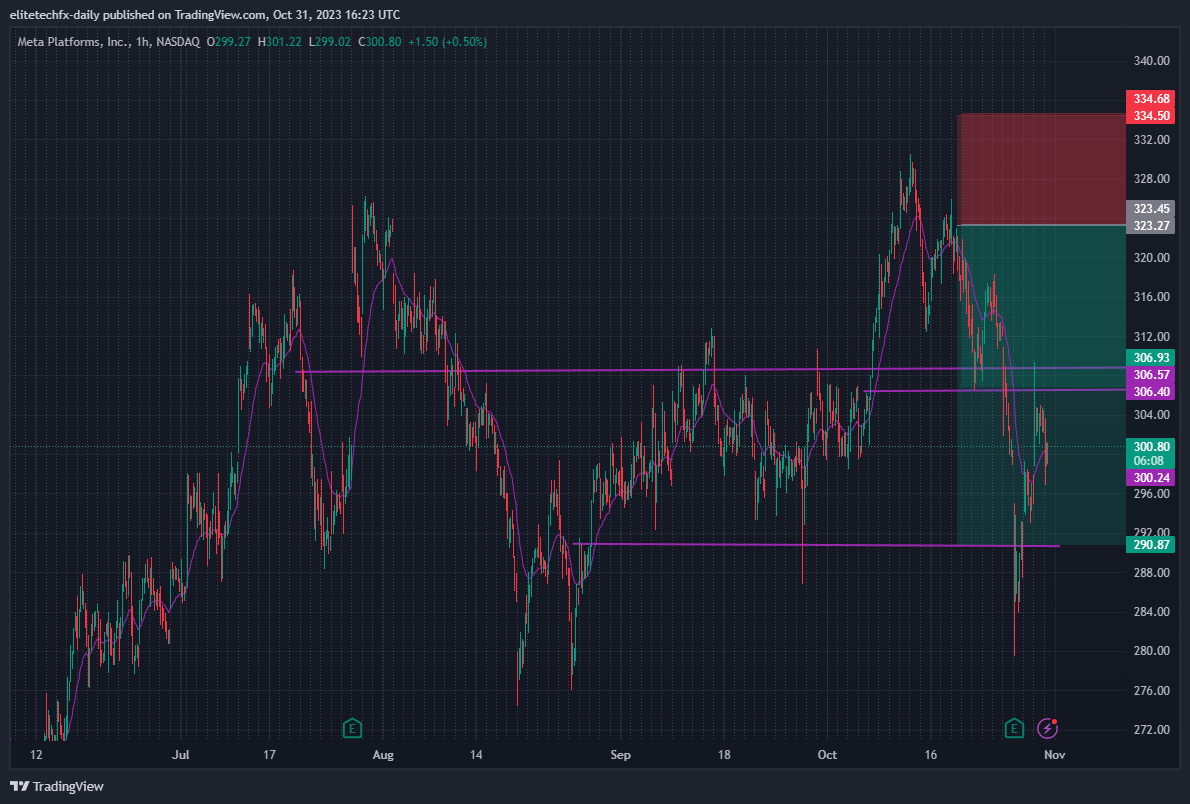Click the TradingView logo at bottom left
The height and width of the screenshot is (804, 1190).
point(56,787)
